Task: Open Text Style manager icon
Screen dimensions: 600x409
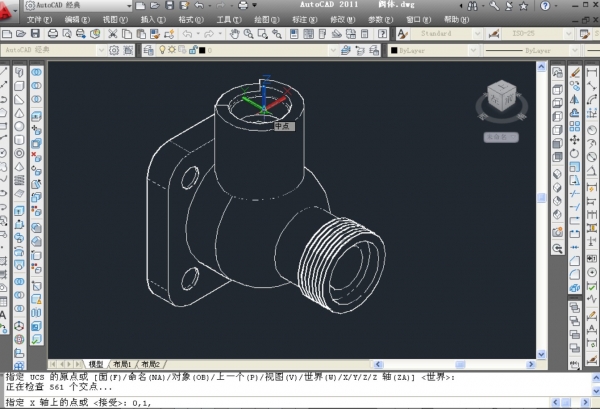Action: 402,34
